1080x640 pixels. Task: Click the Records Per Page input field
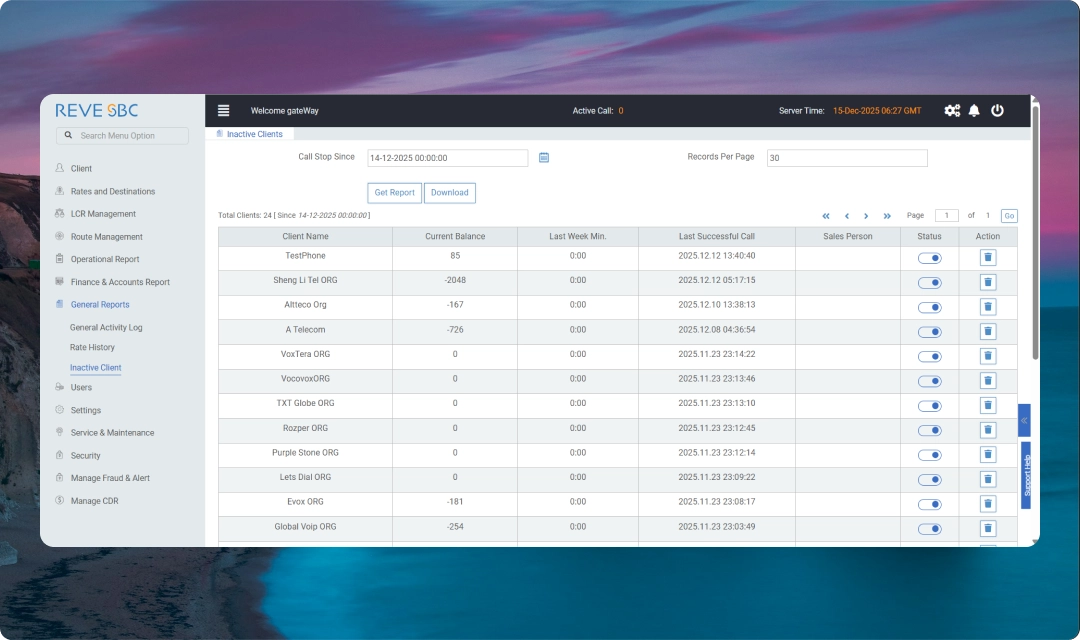846,158
